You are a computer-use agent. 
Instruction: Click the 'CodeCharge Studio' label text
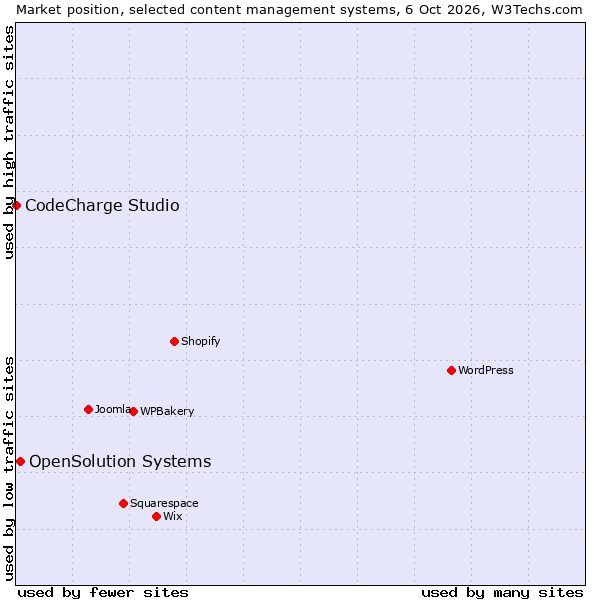102,205
